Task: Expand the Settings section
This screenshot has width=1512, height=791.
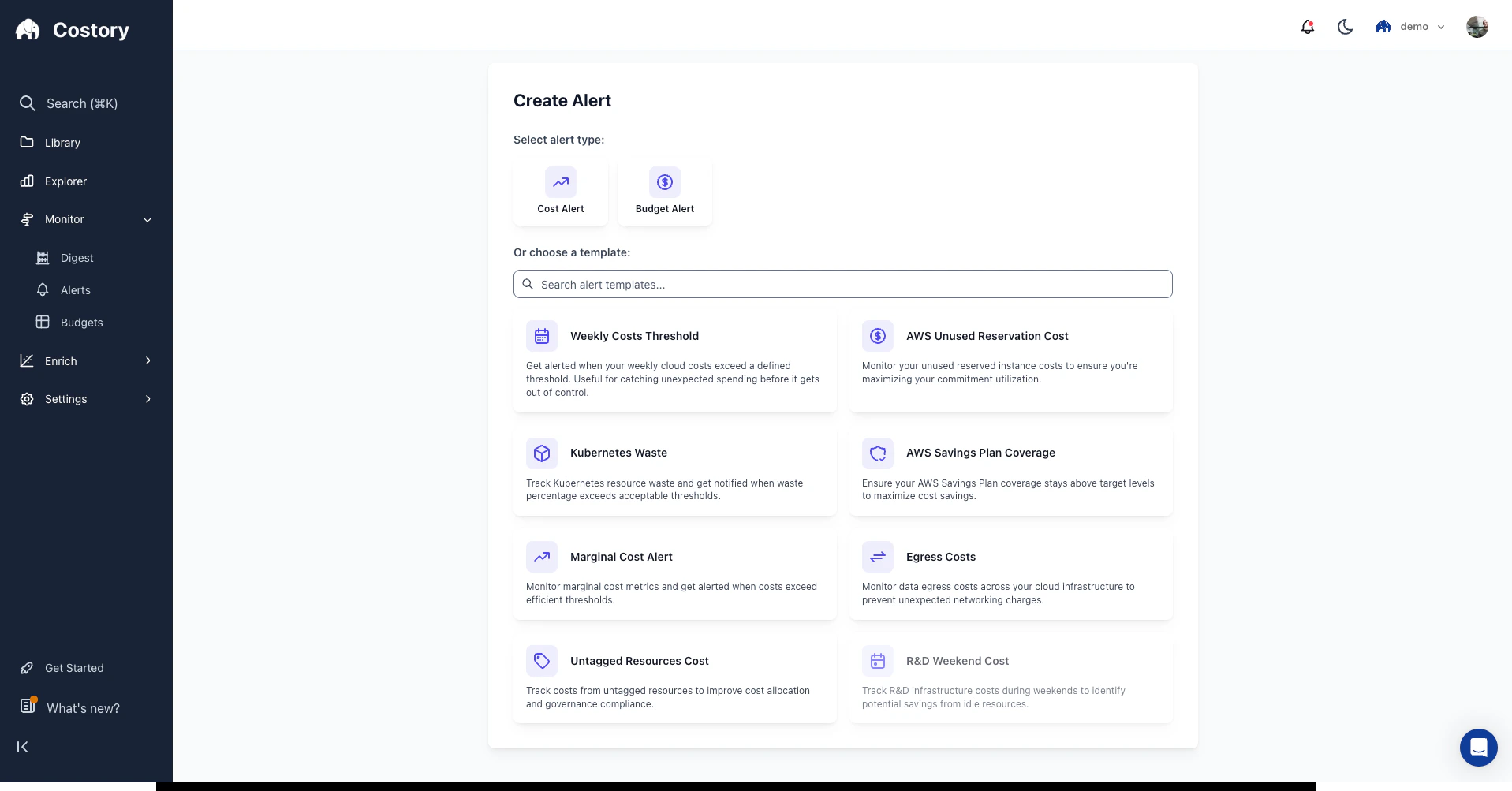Action: (x=85, y=399)
